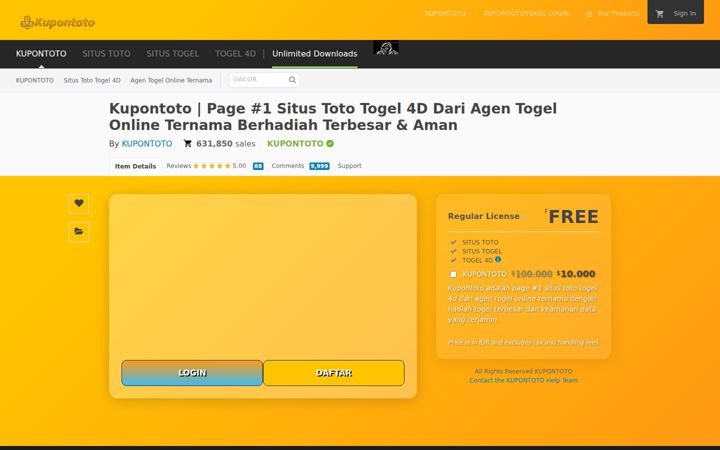This screenshot has width=720, height=450.
Task: Click the cart icon next to 631,850 sales
Action: (x=187, y=144)
